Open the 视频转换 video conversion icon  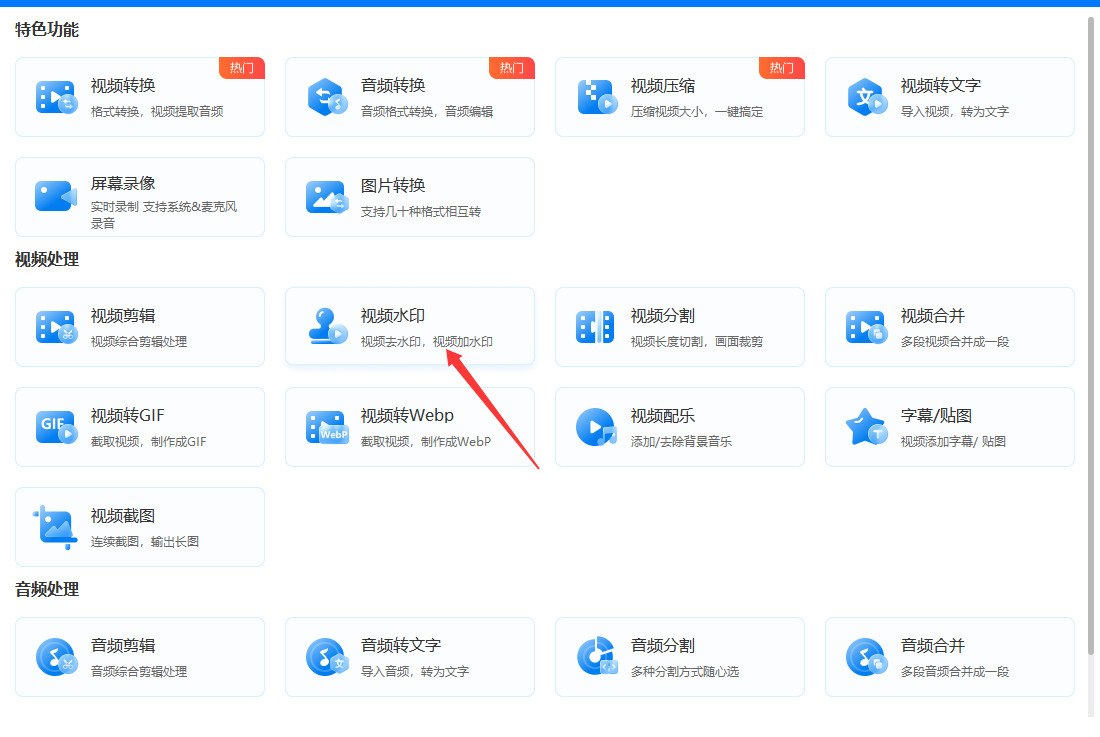pos(56,97)
